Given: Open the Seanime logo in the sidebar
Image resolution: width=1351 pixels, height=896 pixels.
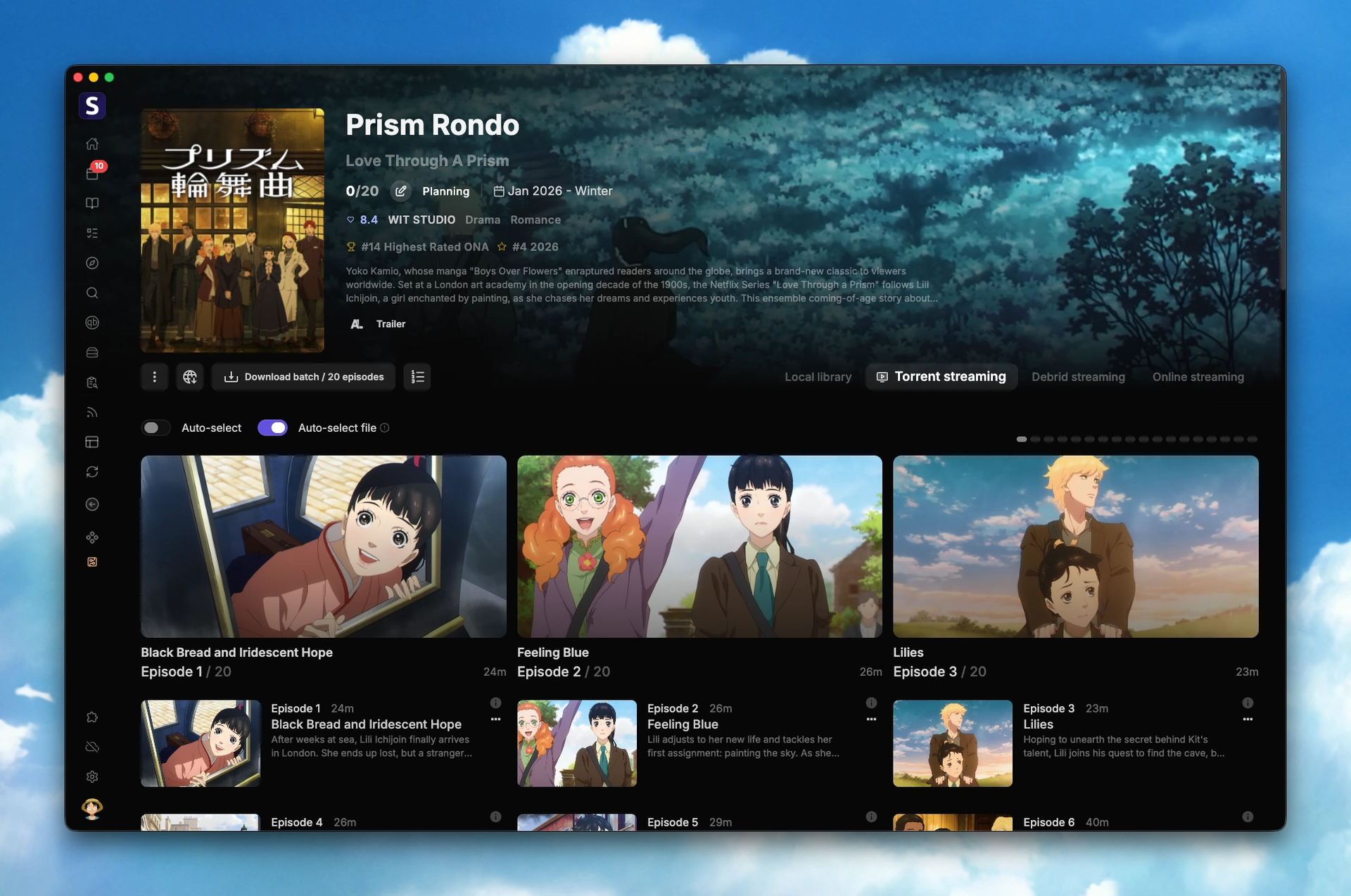Looking at the screenshot, I should 92,105.
